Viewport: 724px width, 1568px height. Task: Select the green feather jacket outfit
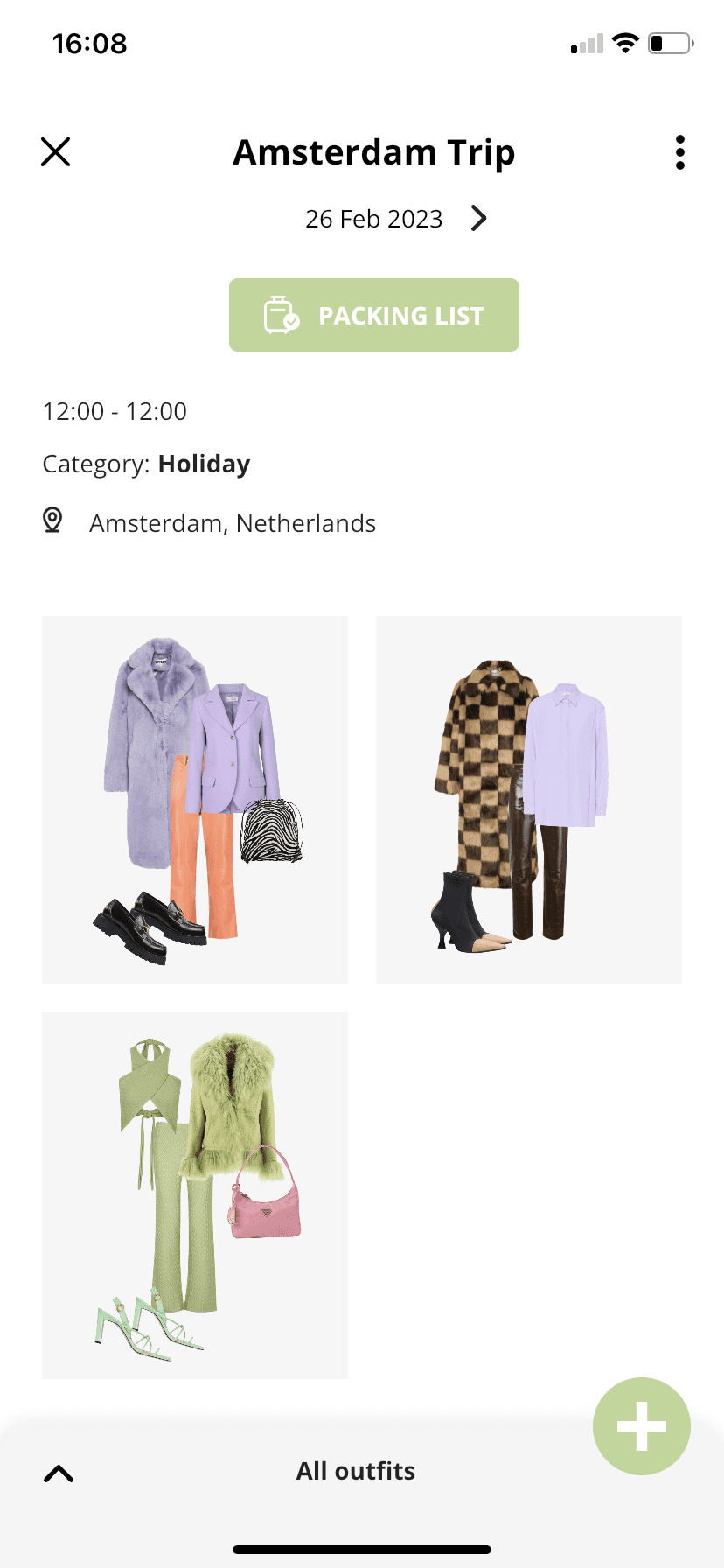point(195,1195)
